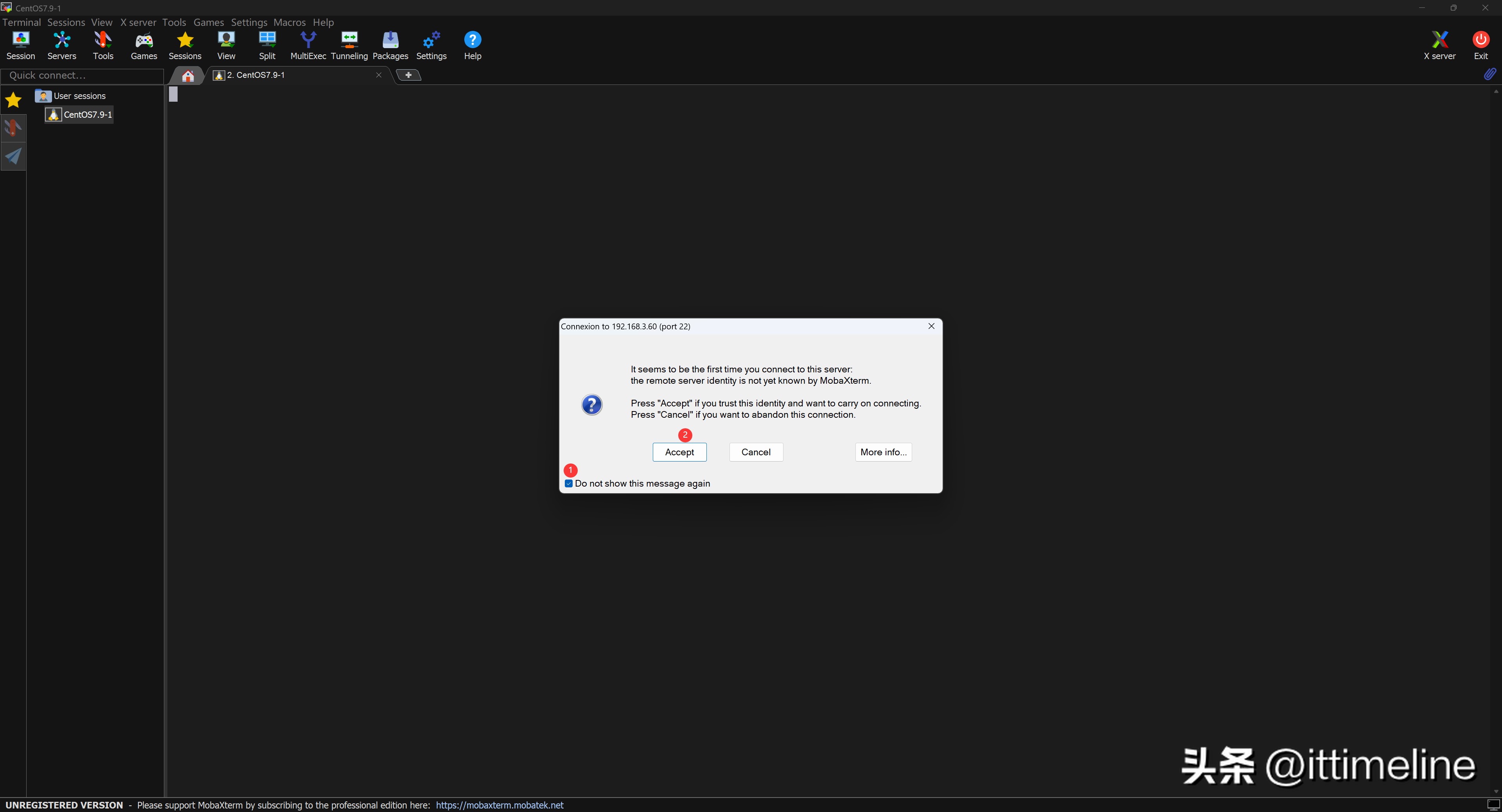Open the Tunneling tool icon
Screen dimensions: 1502x812
coord(349,45)
